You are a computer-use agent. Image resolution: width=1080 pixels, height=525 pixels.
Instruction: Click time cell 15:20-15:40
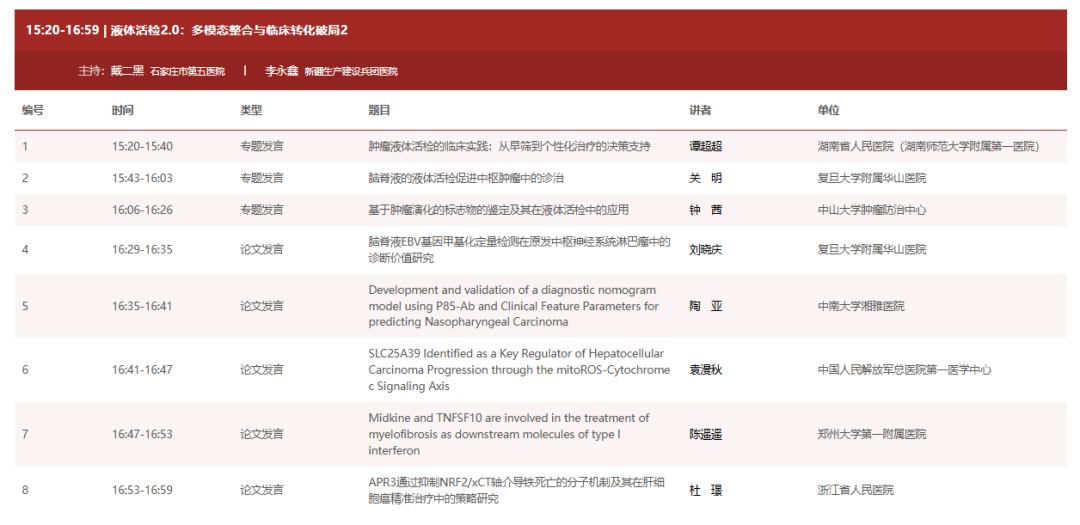click(143, 147)
